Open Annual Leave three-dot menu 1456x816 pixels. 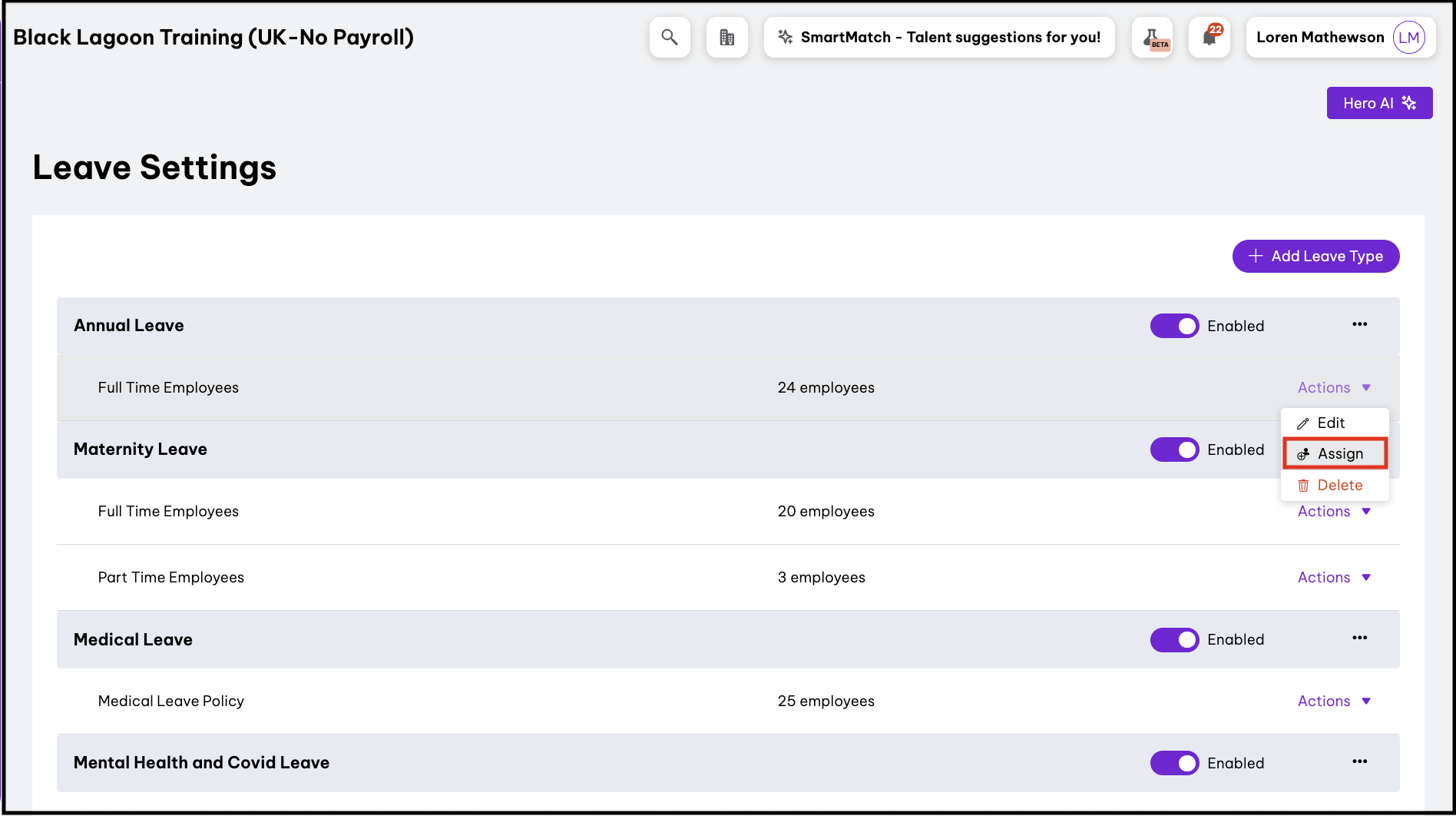pos(1359,324)
